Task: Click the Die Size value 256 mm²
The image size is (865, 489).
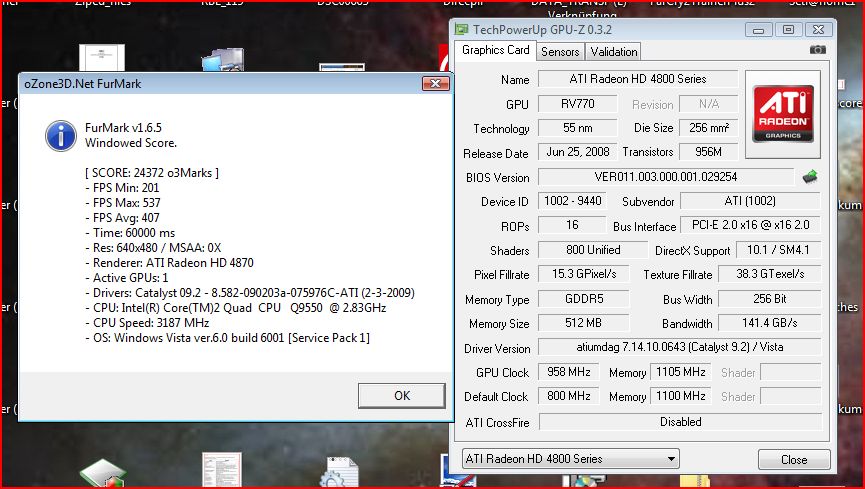Action: (x=708, y=128)
